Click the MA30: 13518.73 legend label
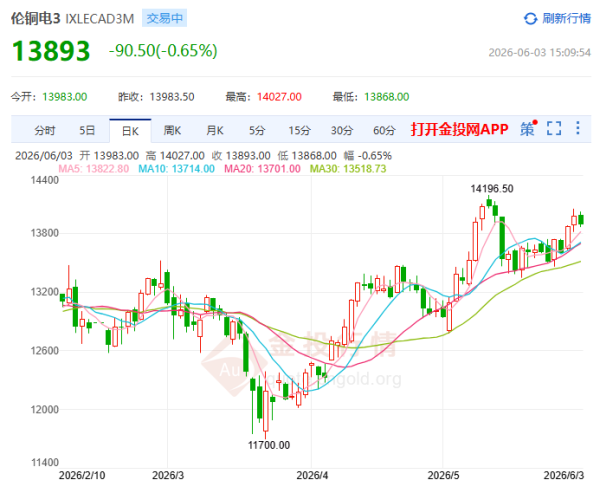The width and height of the screenshot is (600, 480). click(348, 169)
